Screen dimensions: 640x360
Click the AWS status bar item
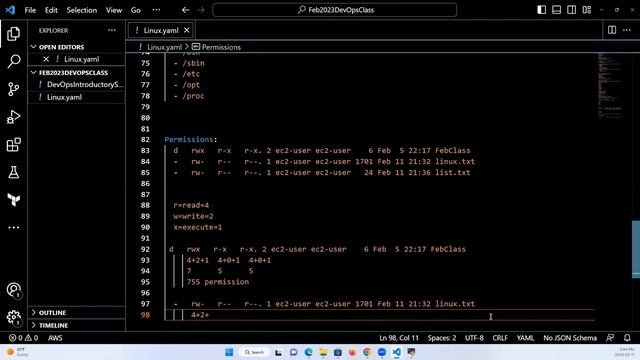55,338
